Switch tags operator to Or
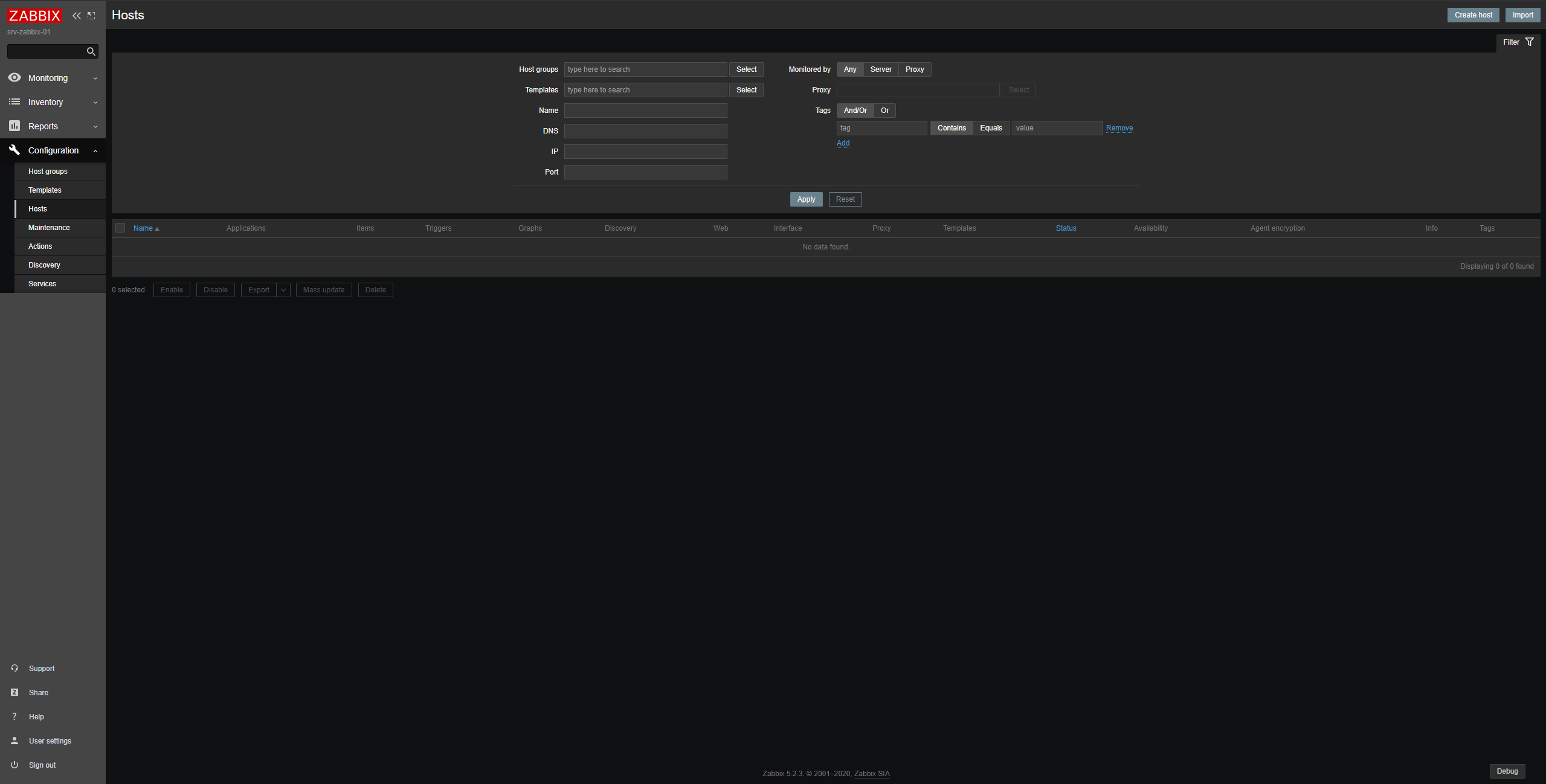Viewport: 1546px width, 784px height. [x=884, y=111]
